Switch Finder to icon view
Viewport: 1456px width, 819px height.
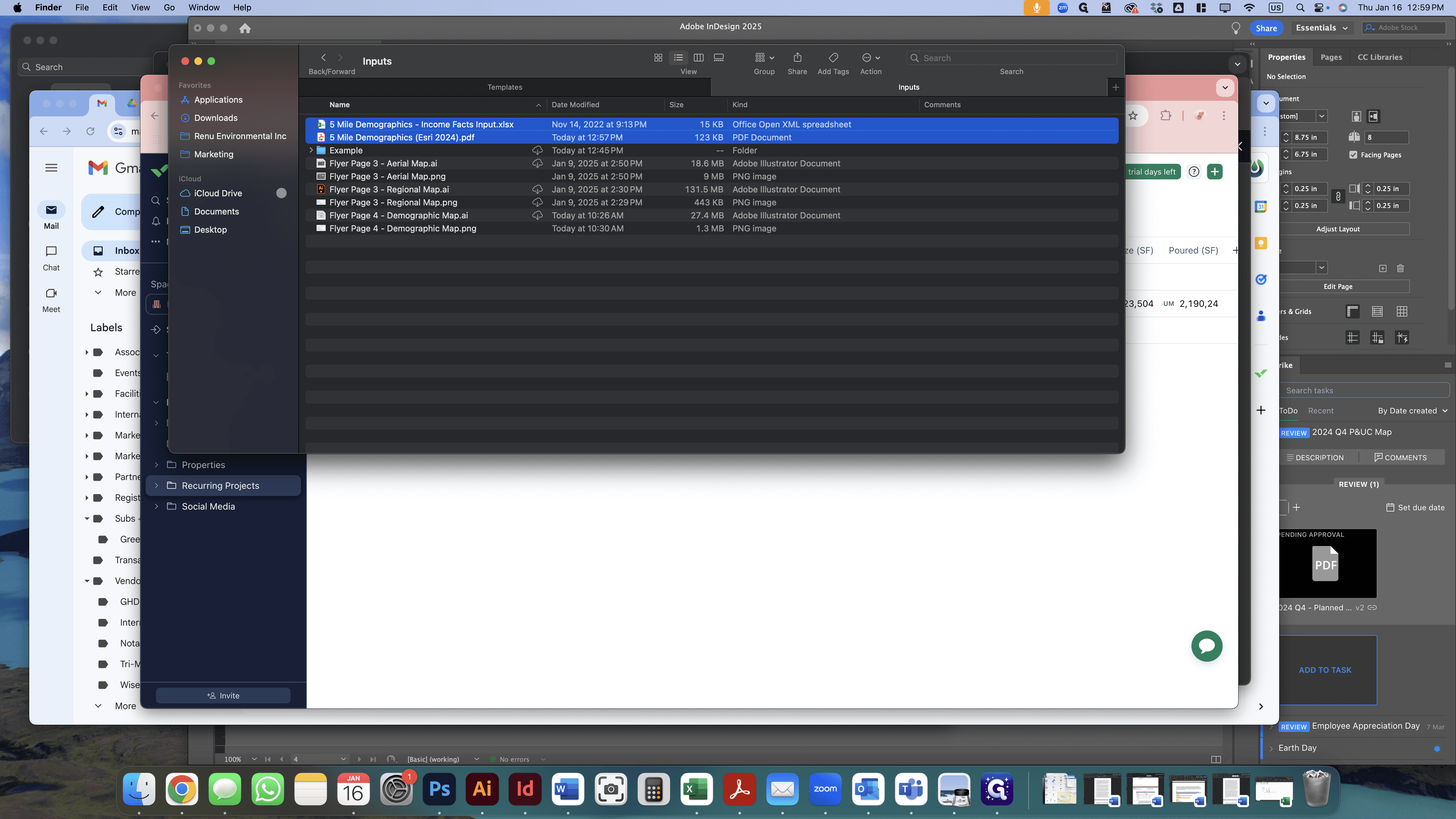[658, 58]
